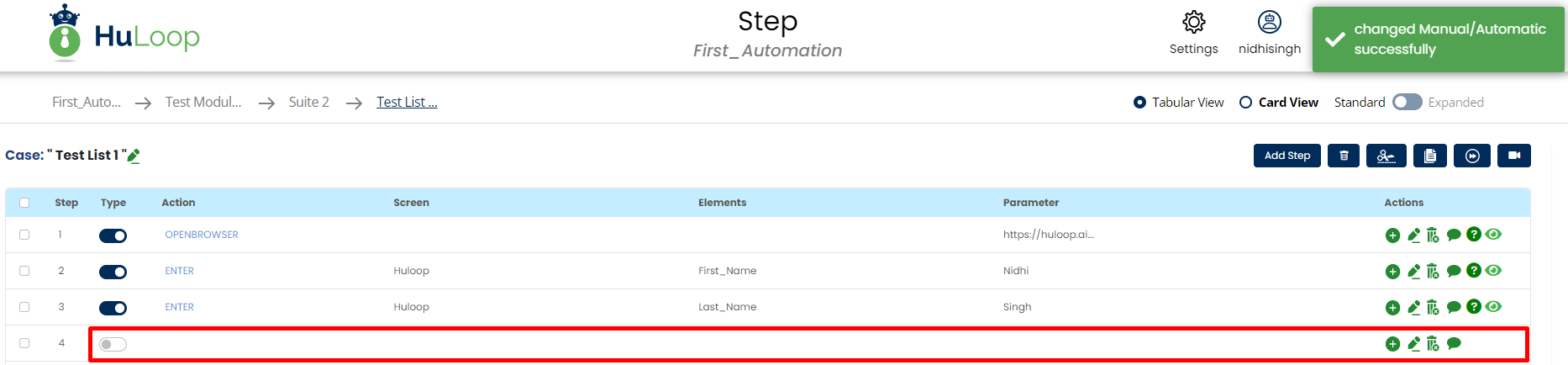The height and width of the screenshot is (365, 1568).
Task: Open the comment bubble for step 4
Action: pos(1454,343)
